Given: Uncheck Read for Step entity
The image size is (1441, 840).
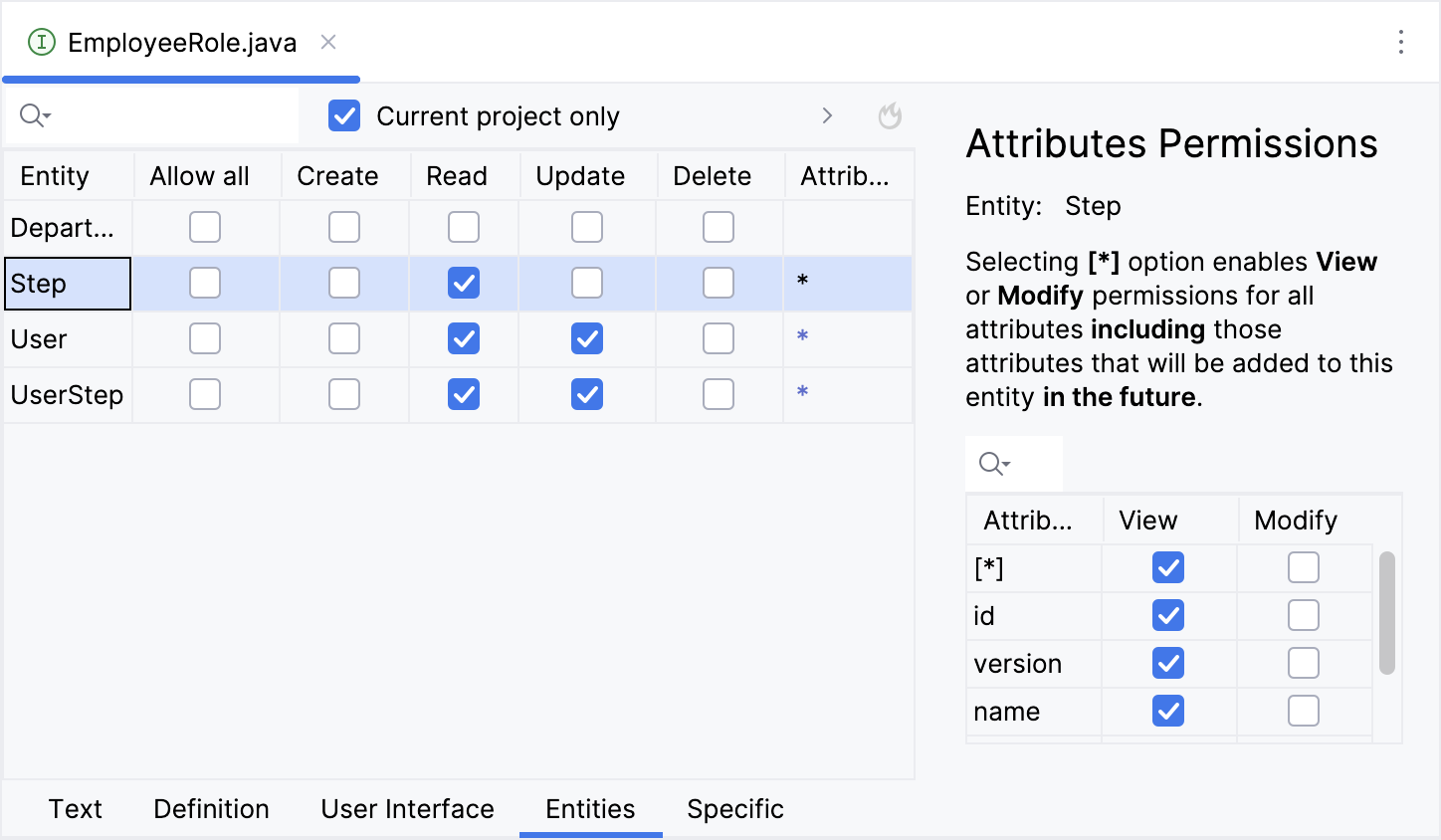Looking at the screenshot, I should 464,283.
